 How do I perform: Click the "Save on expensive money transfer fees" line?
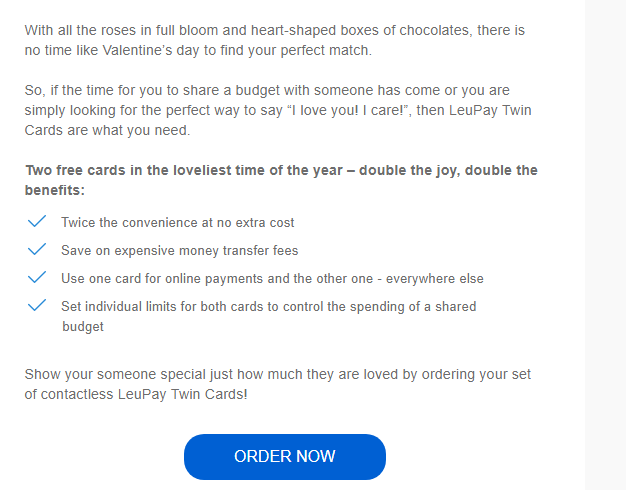click(x=180, y=250)
